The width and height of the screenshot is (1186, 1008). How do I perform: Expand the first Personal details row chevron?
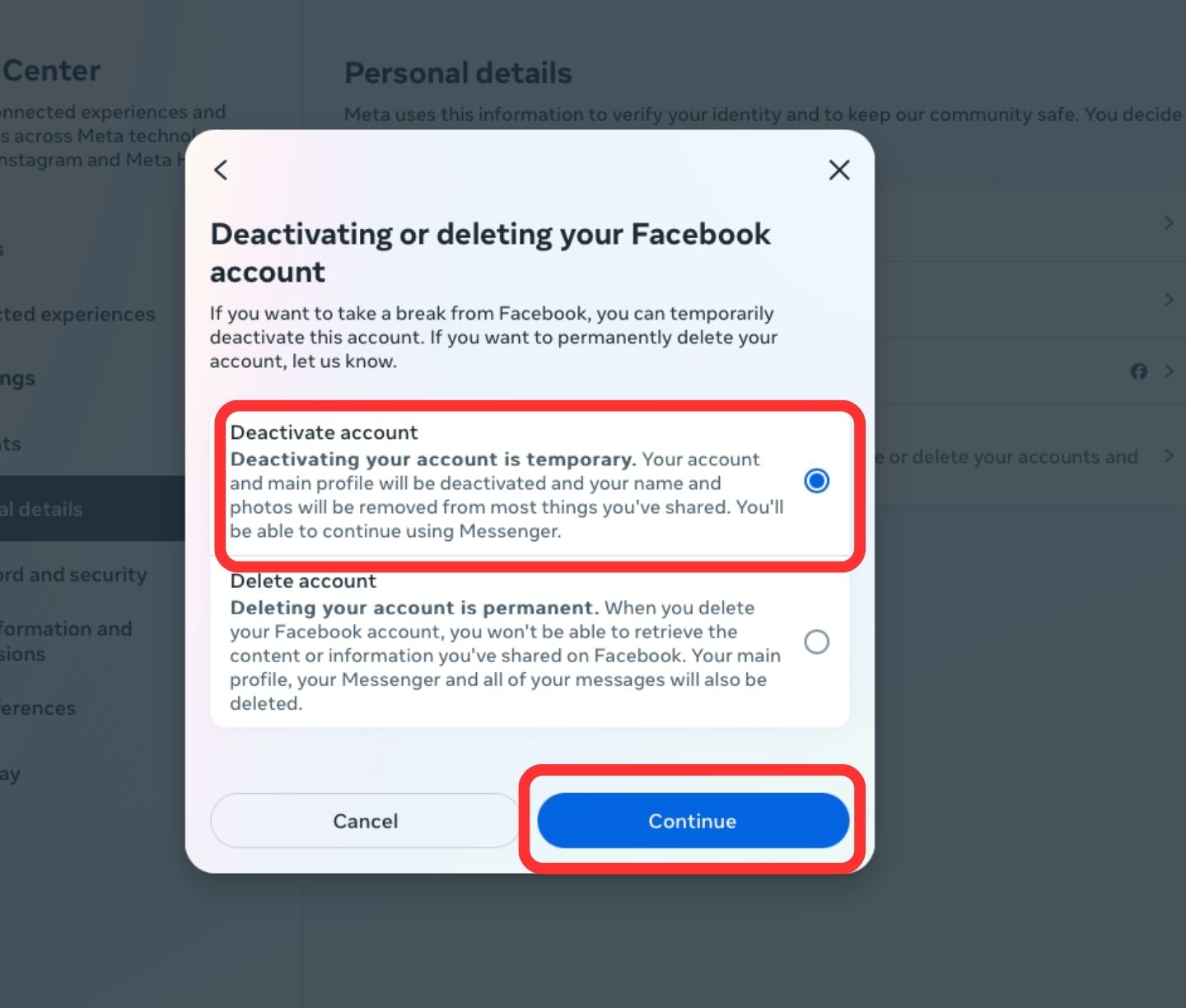click(1169, 222)
